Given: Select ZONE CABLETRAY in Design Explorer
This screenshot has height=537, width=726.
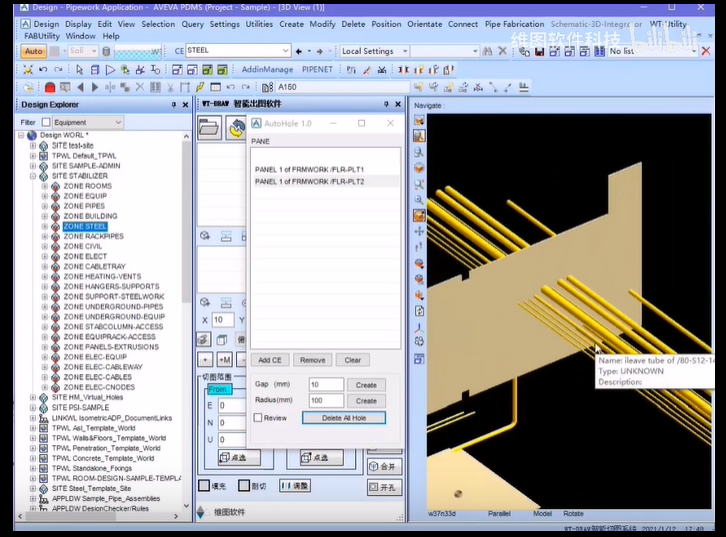Looking at the screenshot, I should pyautogui.click(x=94, y=266).
